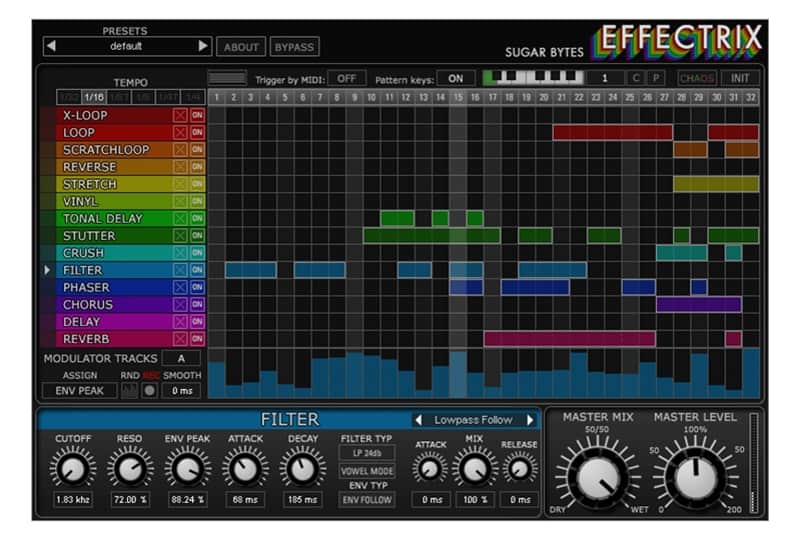The image size is (800, 533).
Task: Open the modulator track A selector
Action: pyautogui.click(x=181, y=359)
